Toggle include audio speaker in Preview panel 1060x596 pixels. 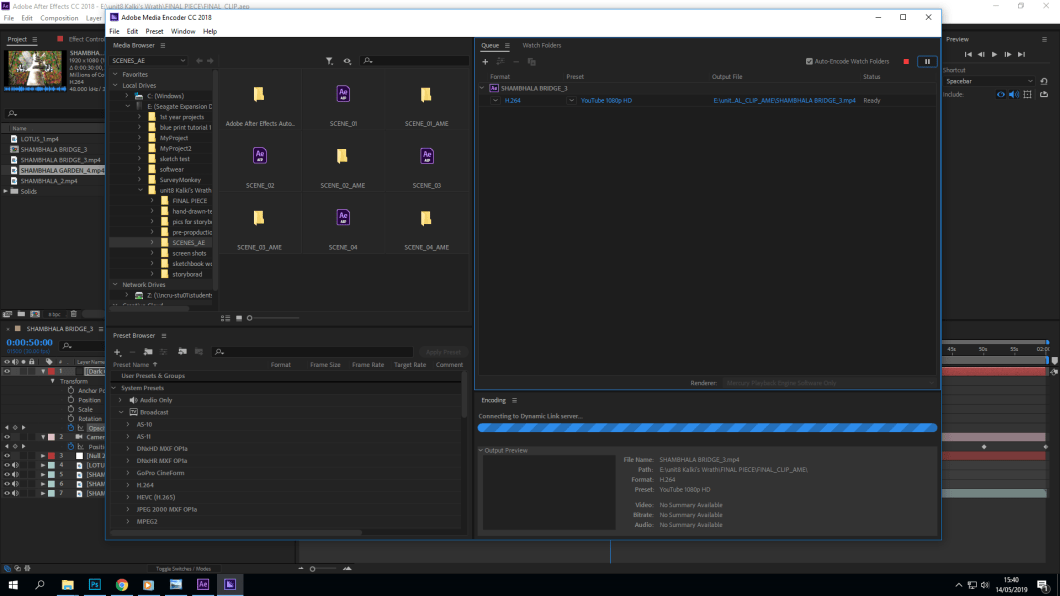(1013, 95)
